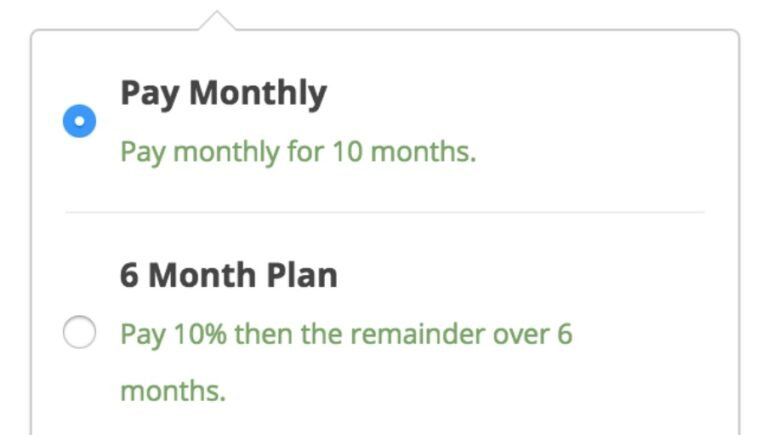Select the 6 Month Plan radio button
768x435 pixels.
[x=79, y=333]
